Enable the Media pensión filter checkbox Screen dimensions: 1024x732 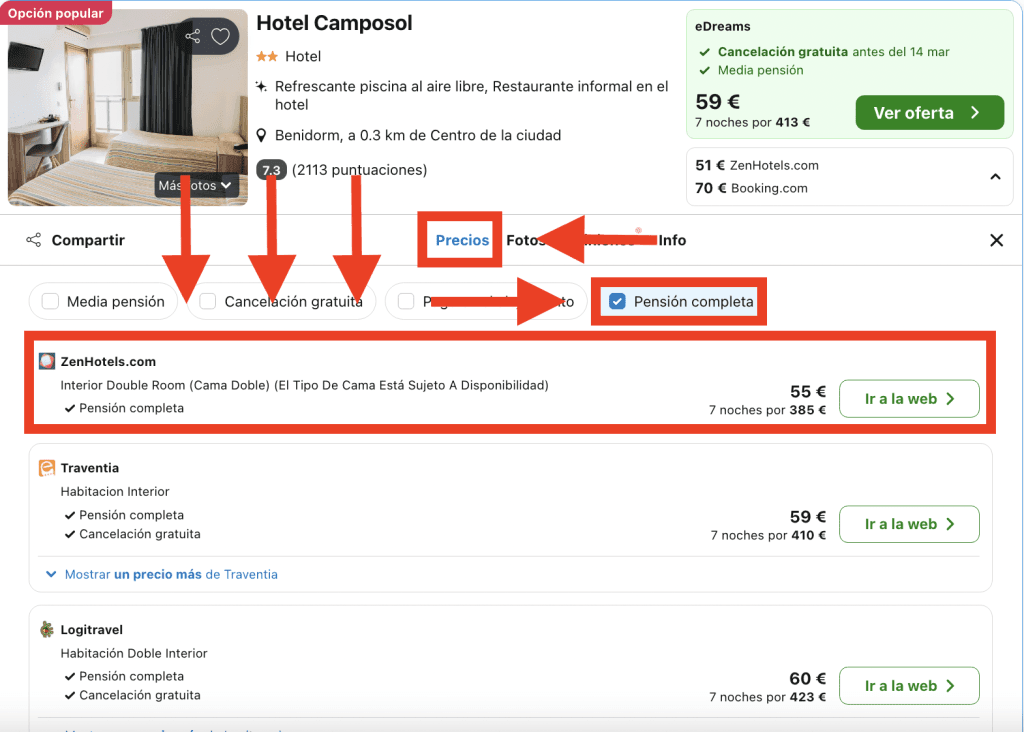click(51, 301)
